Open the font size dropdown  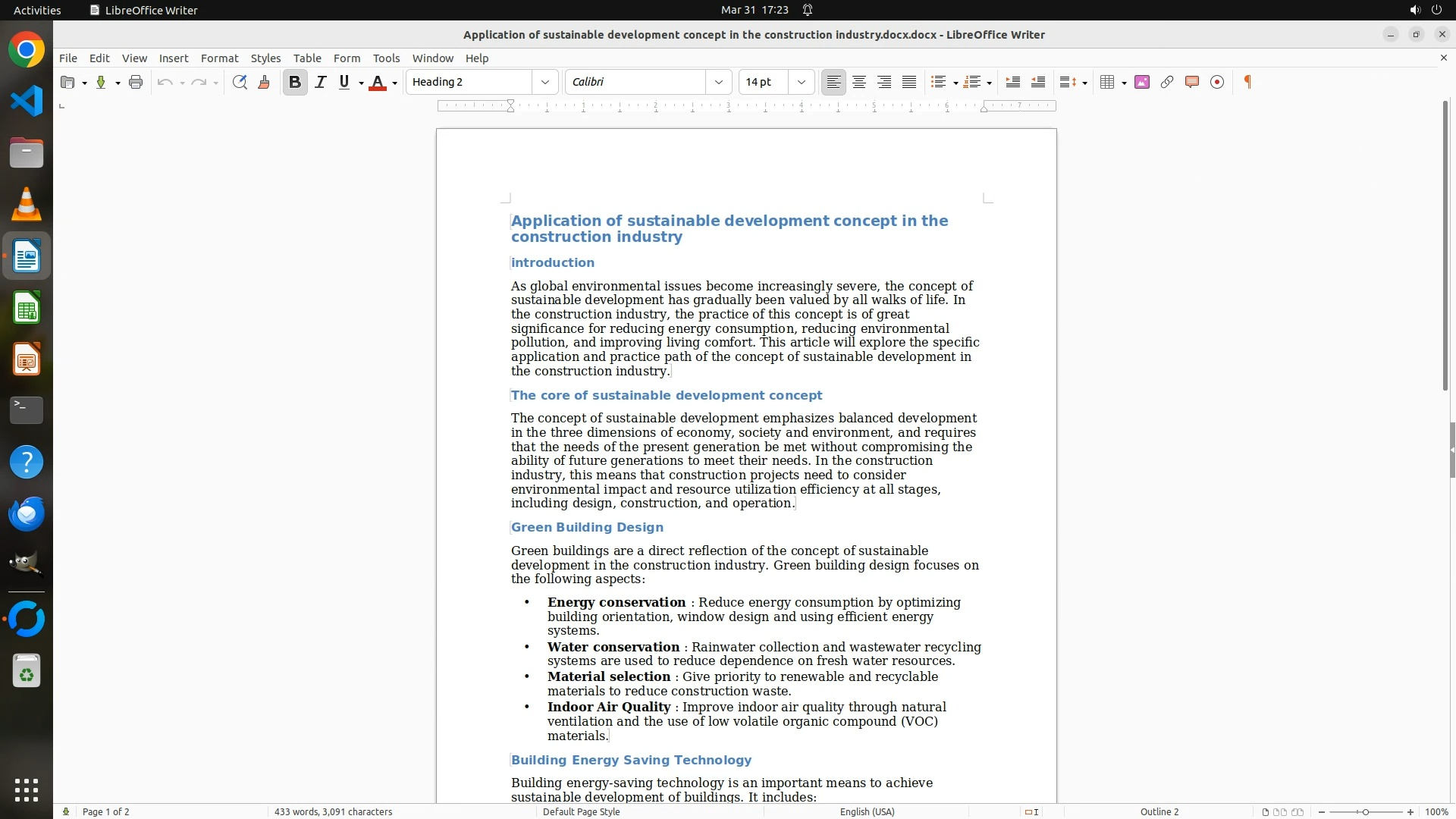click(x=801, y=82)
